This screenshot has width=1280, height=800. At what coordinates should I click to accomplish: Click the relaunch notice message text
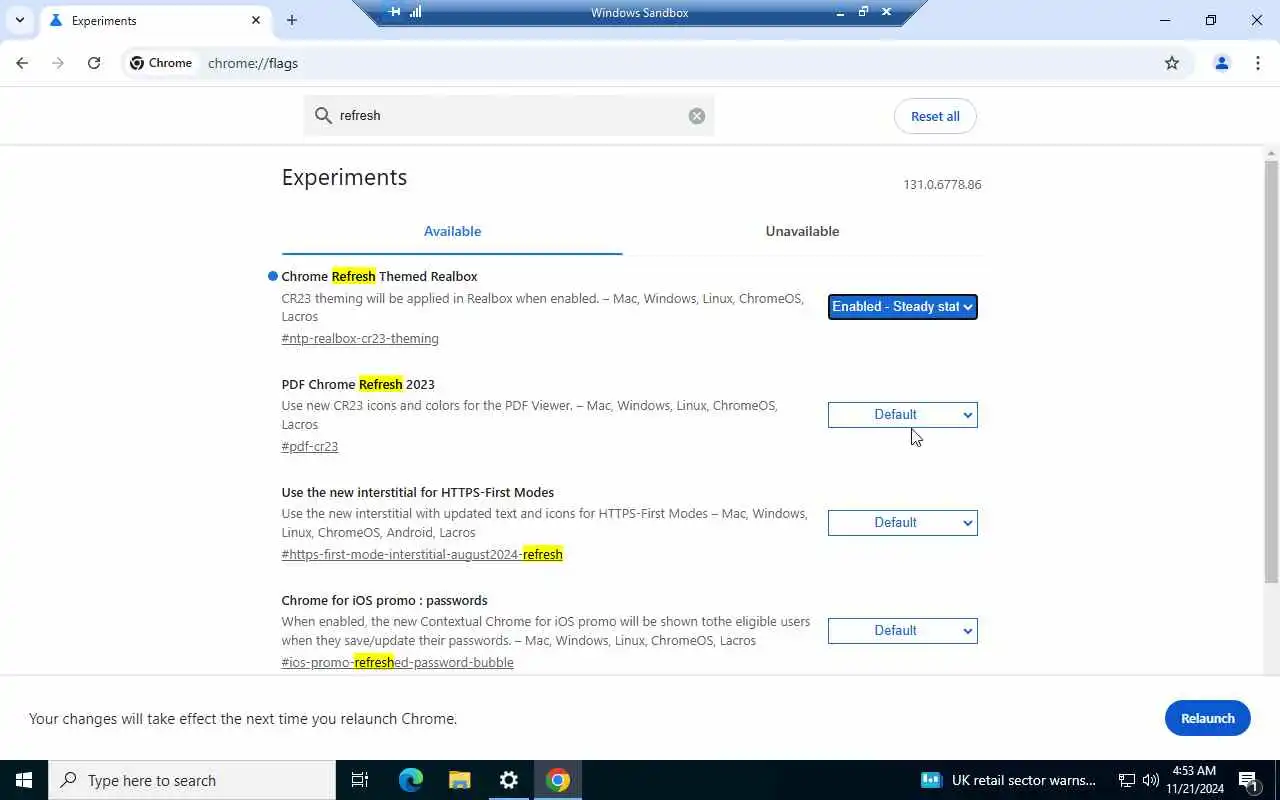click(x=243, y=718)
